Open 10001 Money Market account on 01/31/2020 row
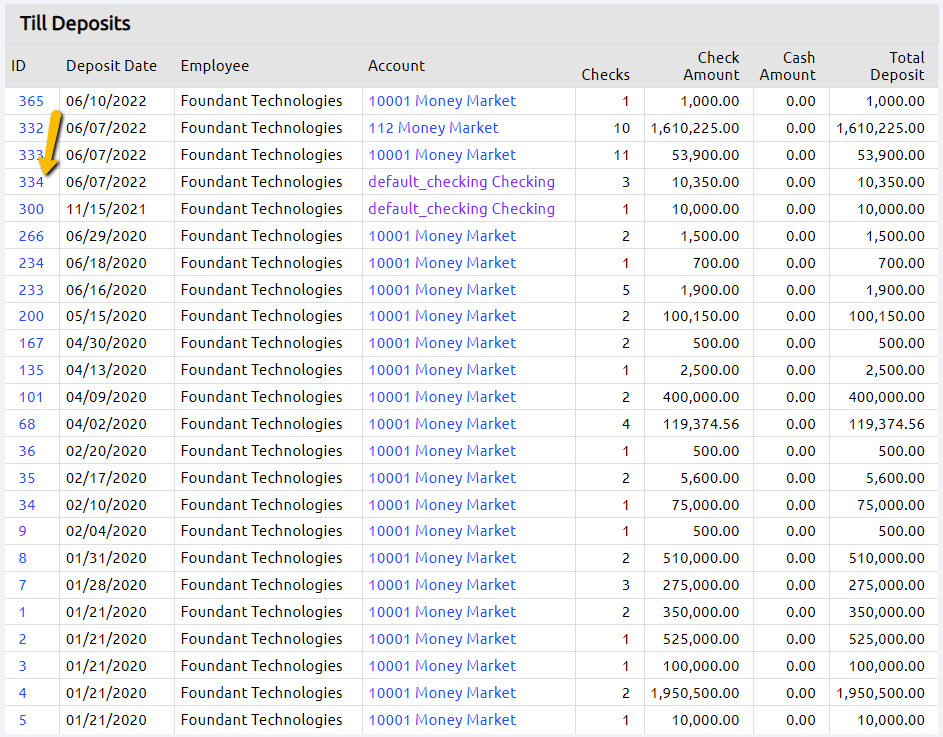Viewport: 943px width, 737px height. point(442,558)
